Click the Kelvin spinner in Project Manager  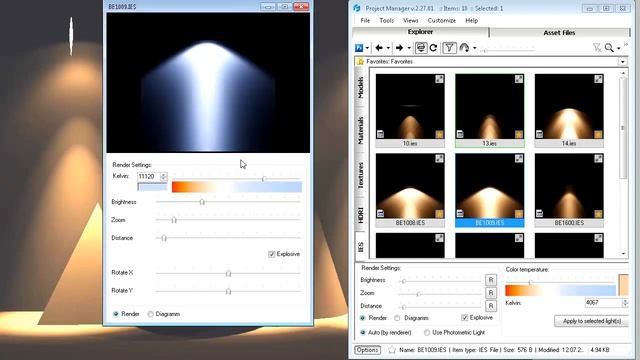[x=625, y=303]
